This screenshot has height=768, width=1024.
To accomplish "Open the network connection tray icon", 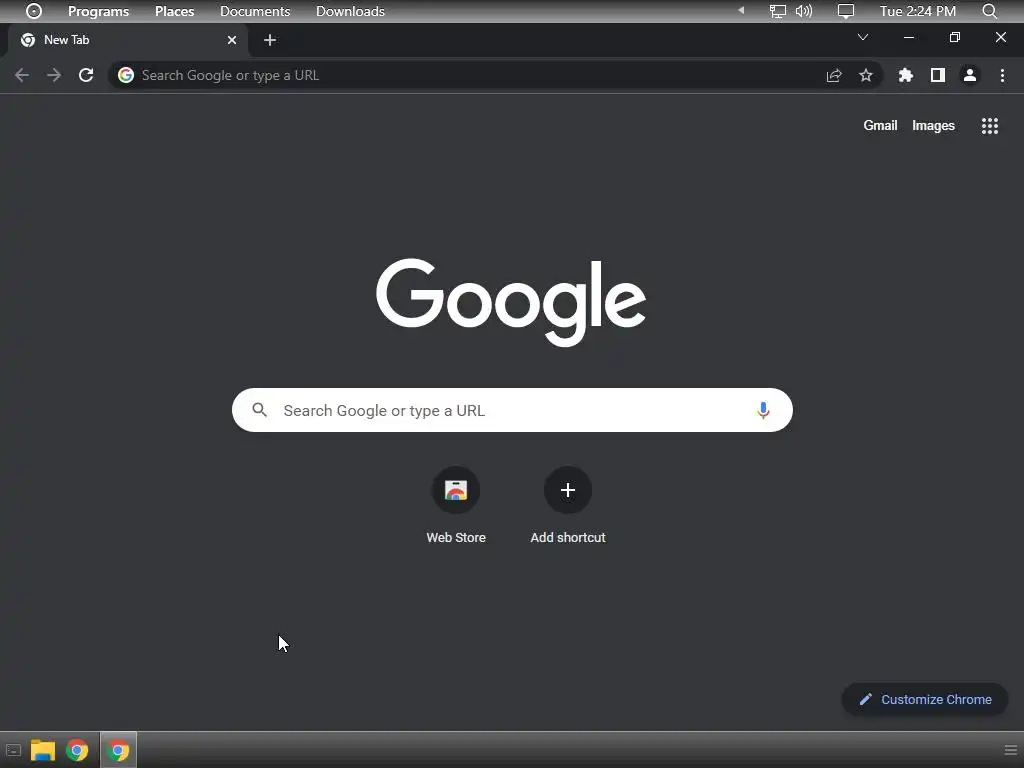I will pos(777,11).
